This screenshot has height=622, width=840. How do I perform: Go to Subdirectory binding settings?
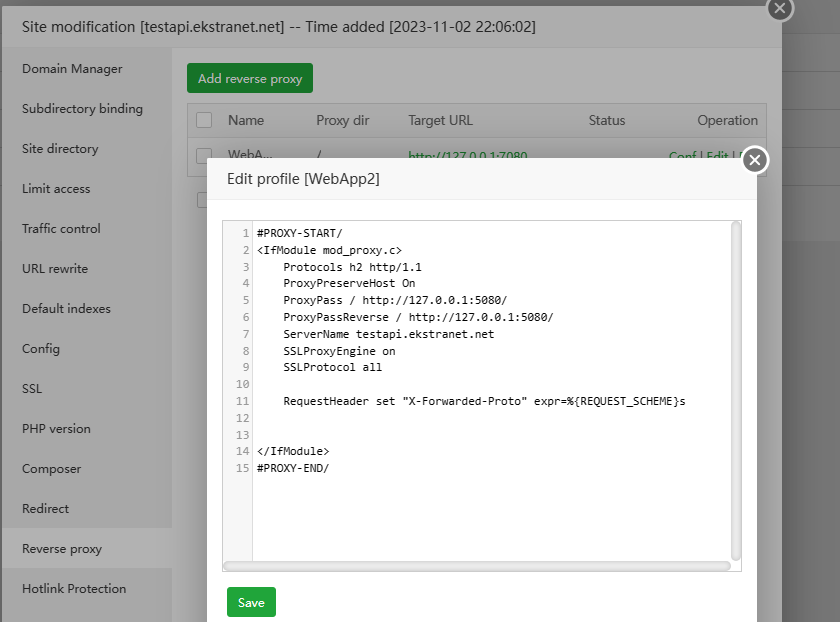coord(82,109)
